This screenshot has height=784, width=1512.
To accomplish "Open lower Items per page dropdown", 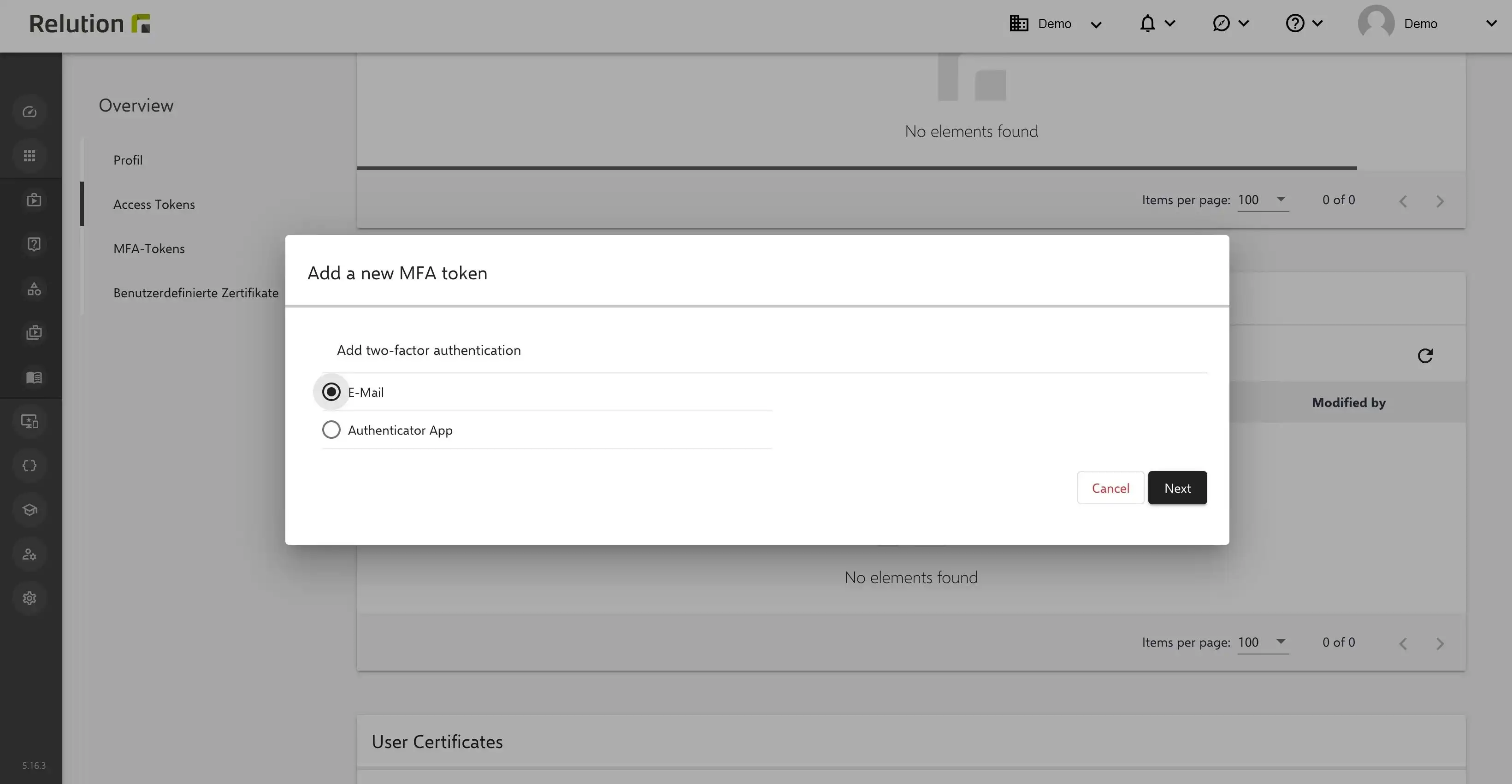I will 1263,643.
